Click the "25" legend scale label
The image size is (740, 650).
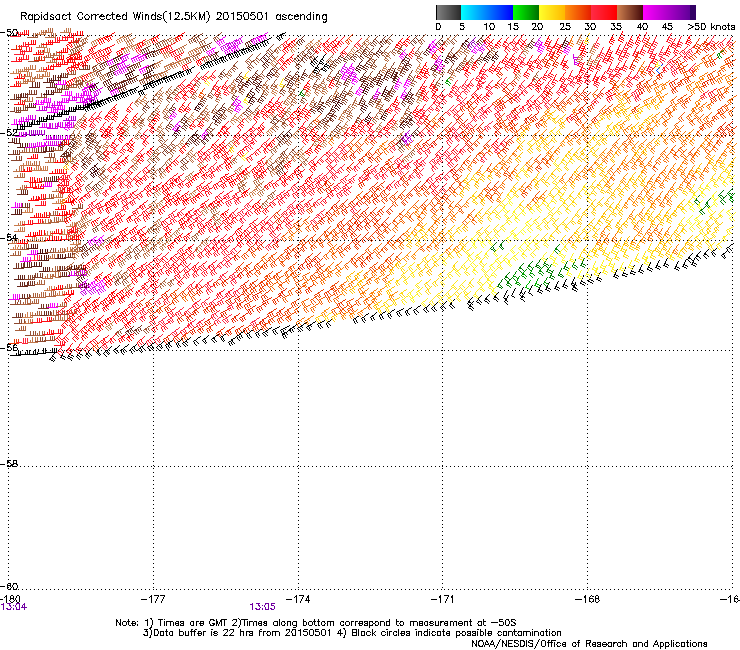click(565, 27)
